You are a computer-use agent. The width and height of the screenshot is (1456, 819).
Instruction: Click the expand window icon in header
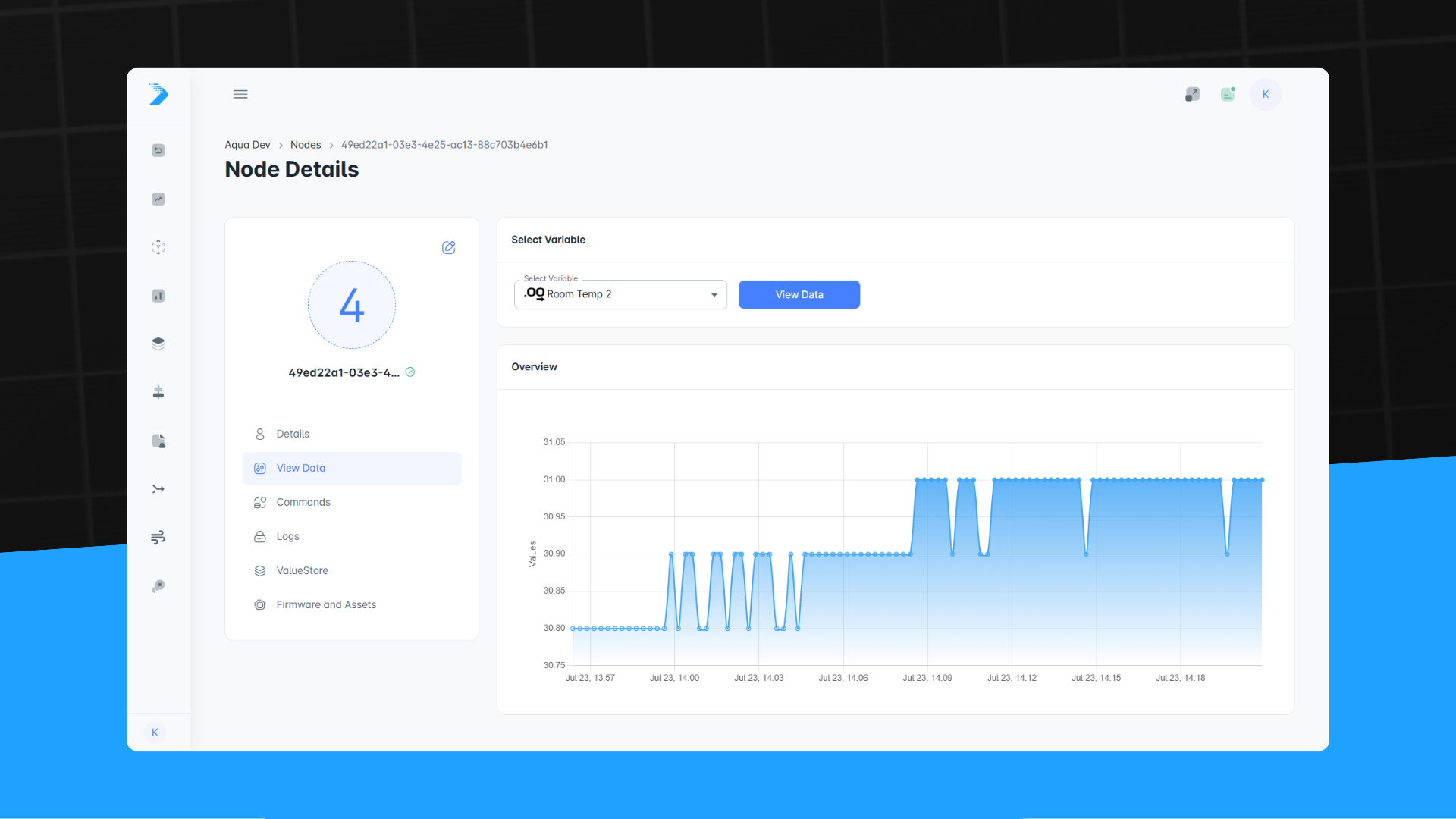pyautogui.click(x=1192, y=94)
